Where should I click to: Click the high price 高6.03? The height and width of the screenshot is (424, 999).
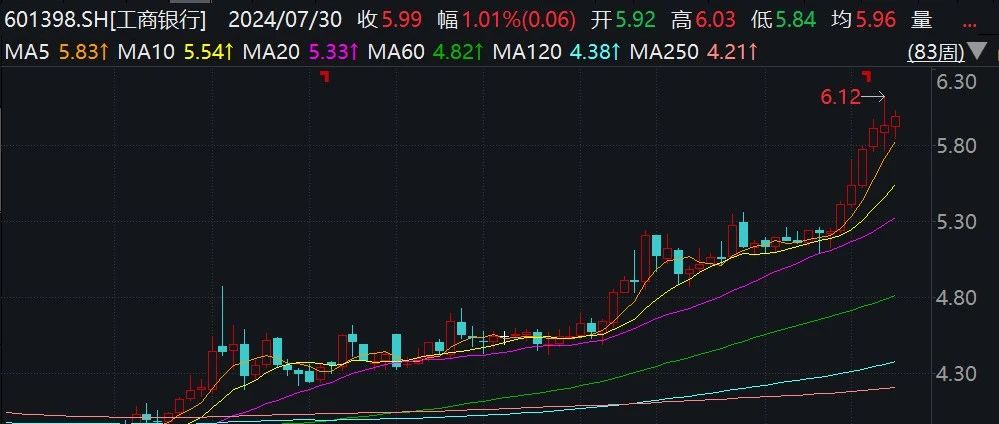point(703,20)
